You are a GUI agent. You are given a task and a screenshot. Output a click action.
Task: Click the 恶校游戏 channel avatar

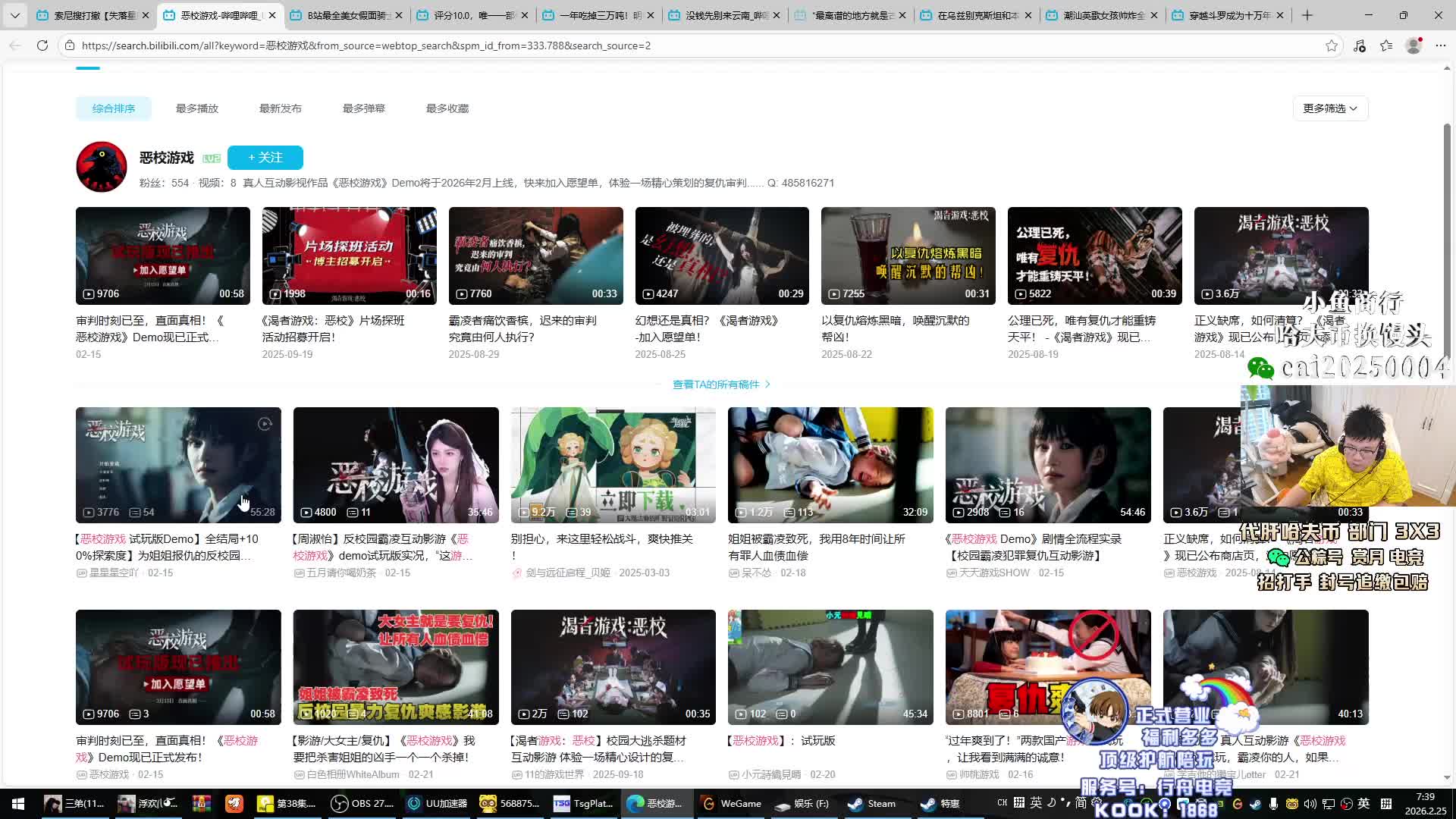[x=102, y=167]
